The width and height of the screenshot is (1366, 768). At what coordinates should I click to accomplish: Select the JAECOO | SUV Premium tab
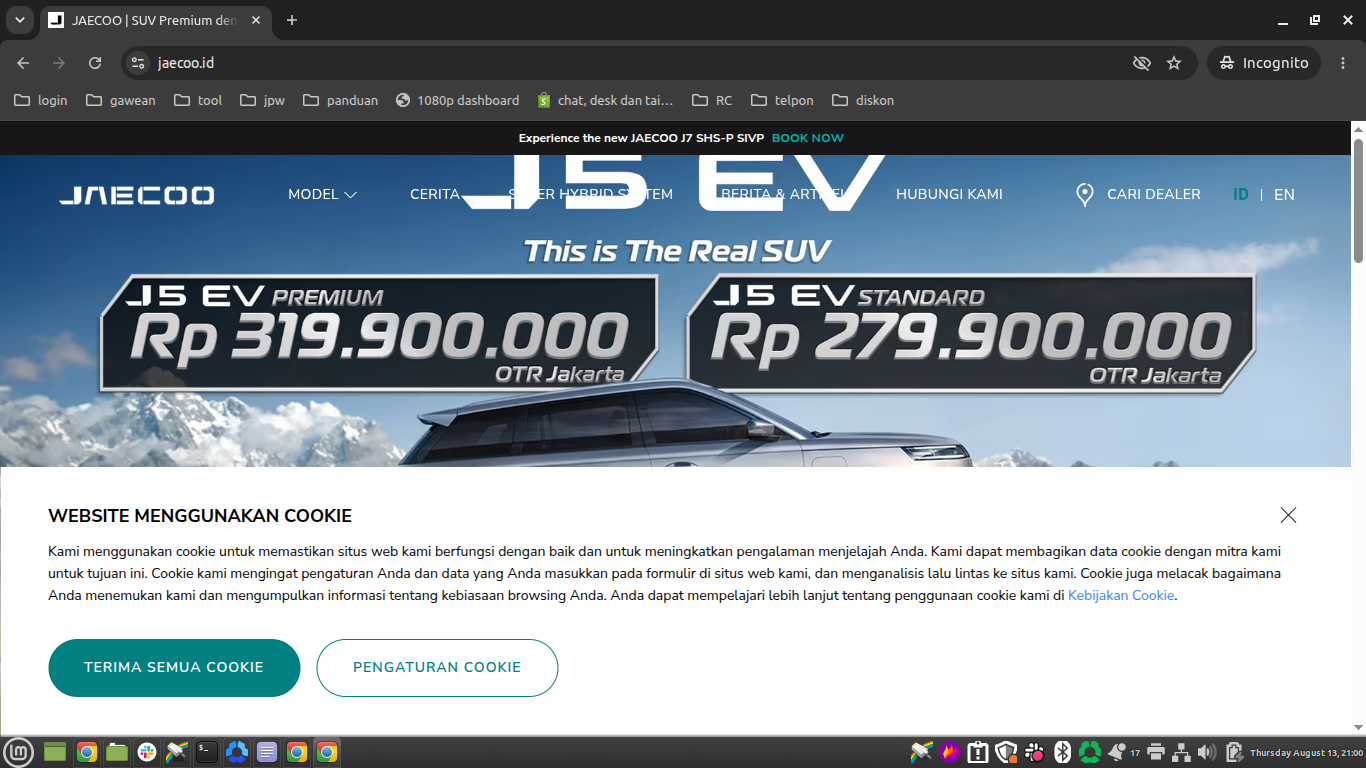click(155, 20)
